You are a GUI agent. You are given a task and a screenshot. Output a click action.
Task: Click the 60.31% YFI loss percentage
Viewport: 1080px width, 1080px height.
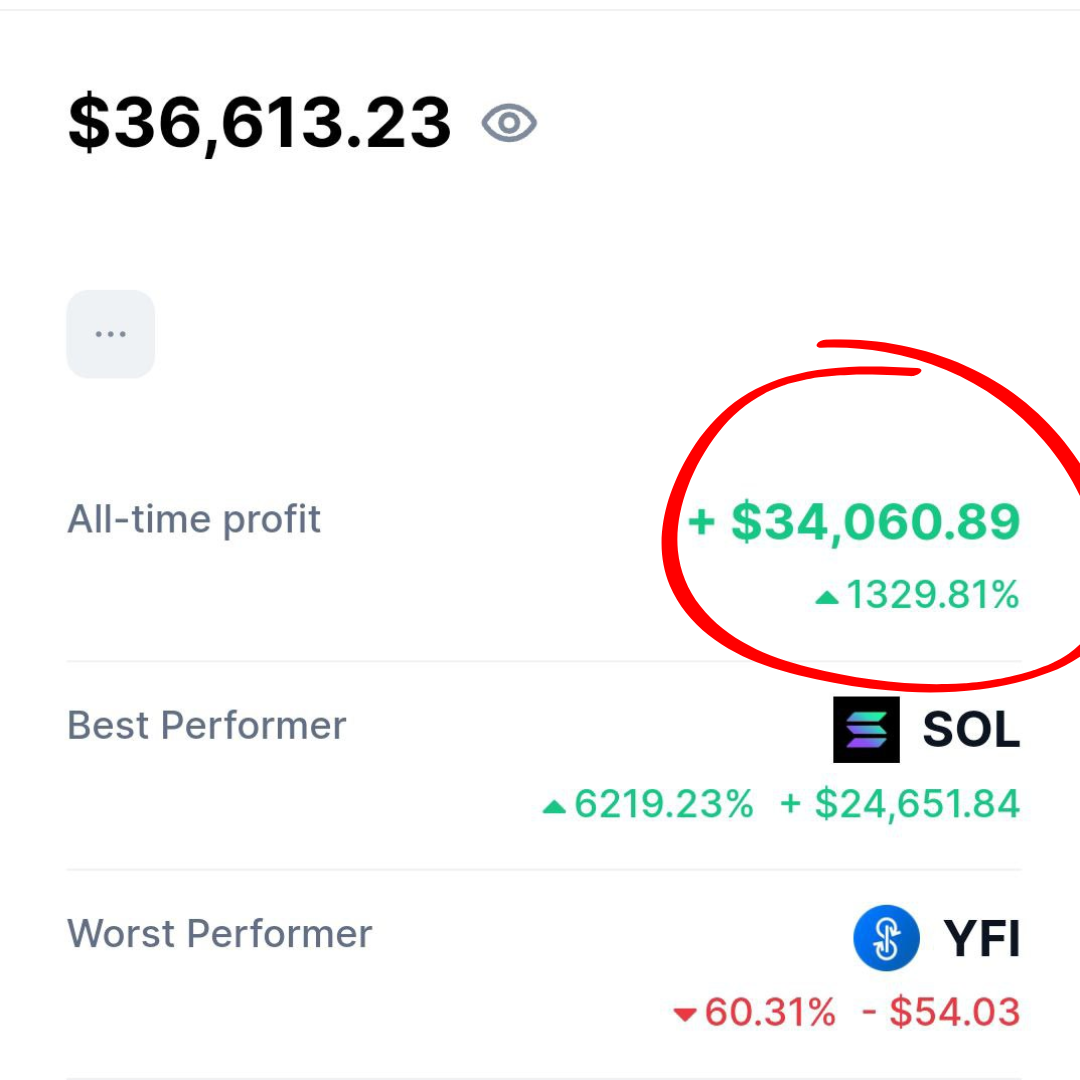click(770, 1013)
